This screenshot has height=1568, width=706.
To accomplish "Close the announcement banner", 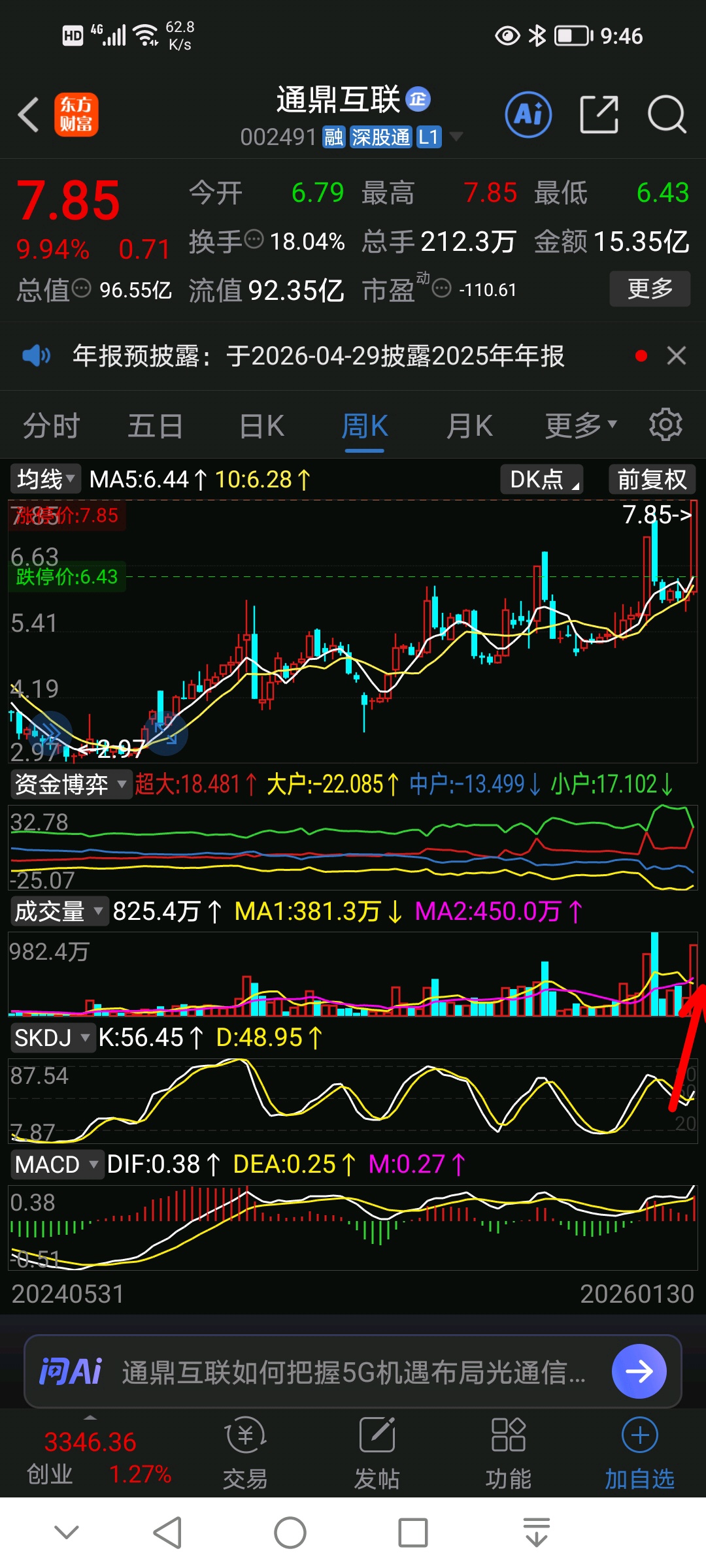I will (676, 355).
